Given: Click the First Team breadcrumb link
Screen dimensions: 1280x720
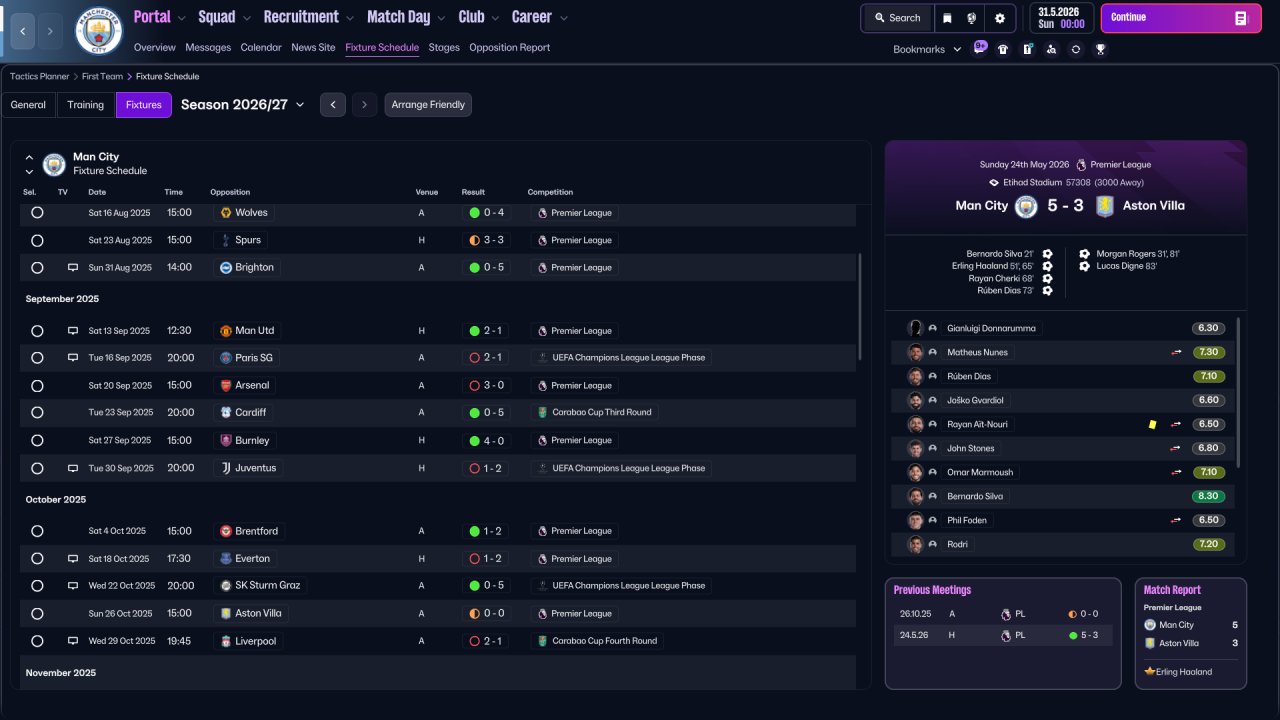Looking at the screenshot, I should 103,76.
